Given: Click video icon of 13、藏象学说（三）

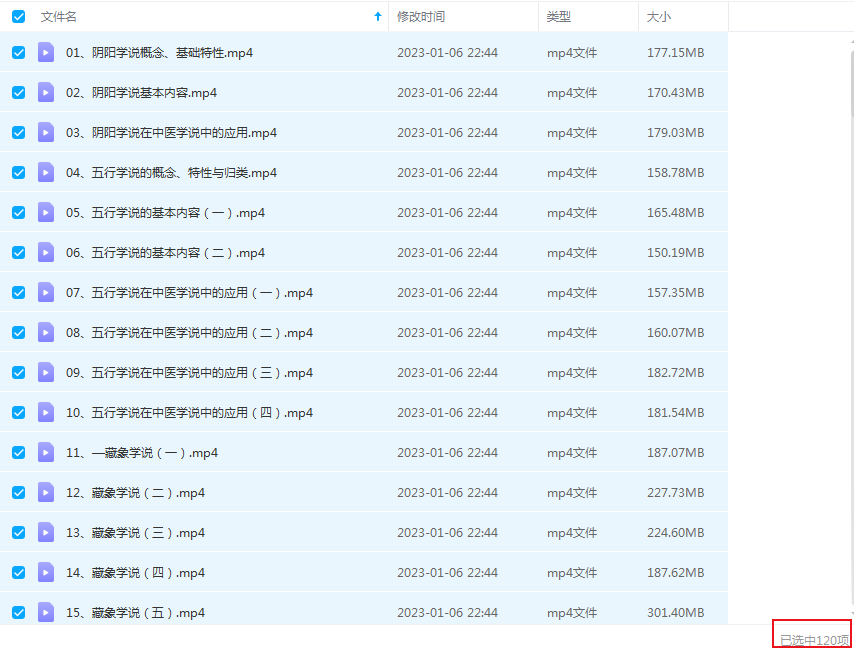Looking at the screenshot, I should coord(46,532).
